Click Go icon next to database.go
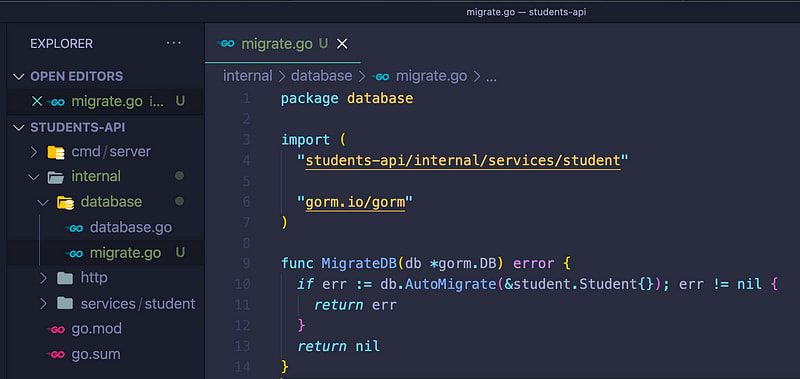 pyautogui.click(x=74, y=229)
